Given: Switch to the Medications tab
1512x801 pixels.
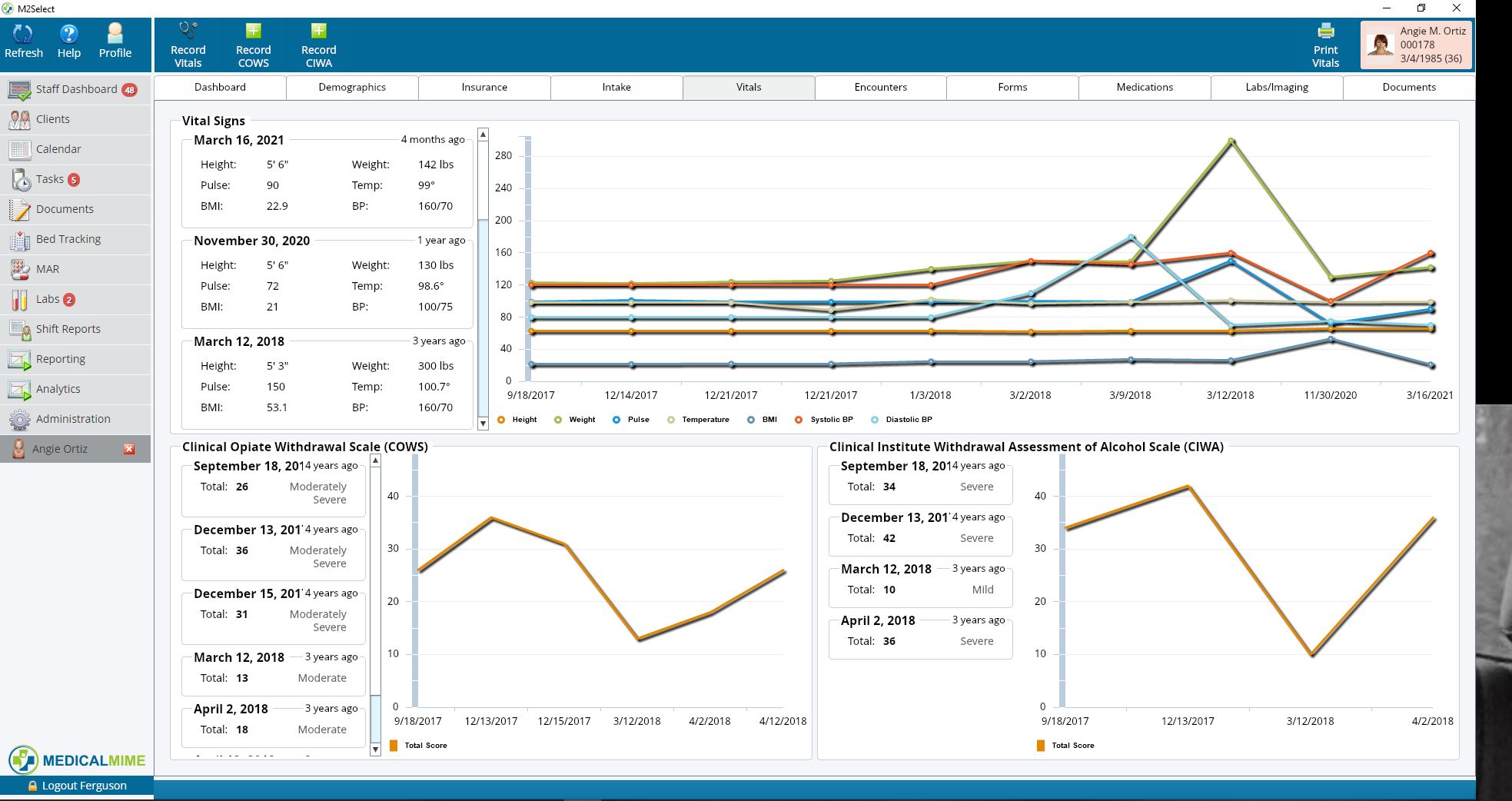Looking at the screenshot, I should tap(1144, 87).
